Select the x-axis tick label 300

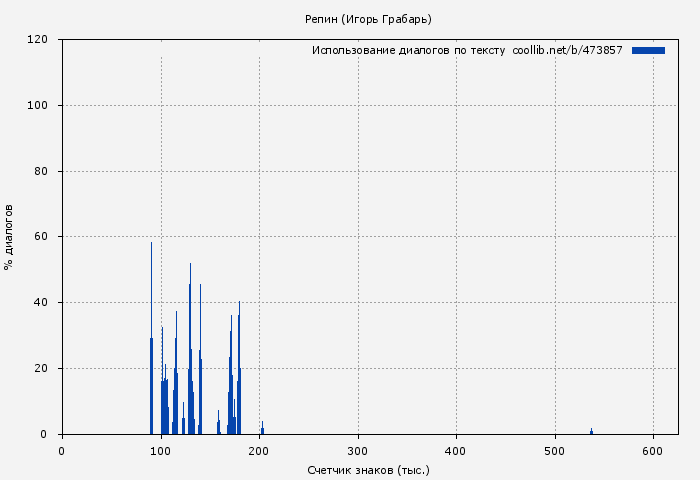click(x=358, y=451)
